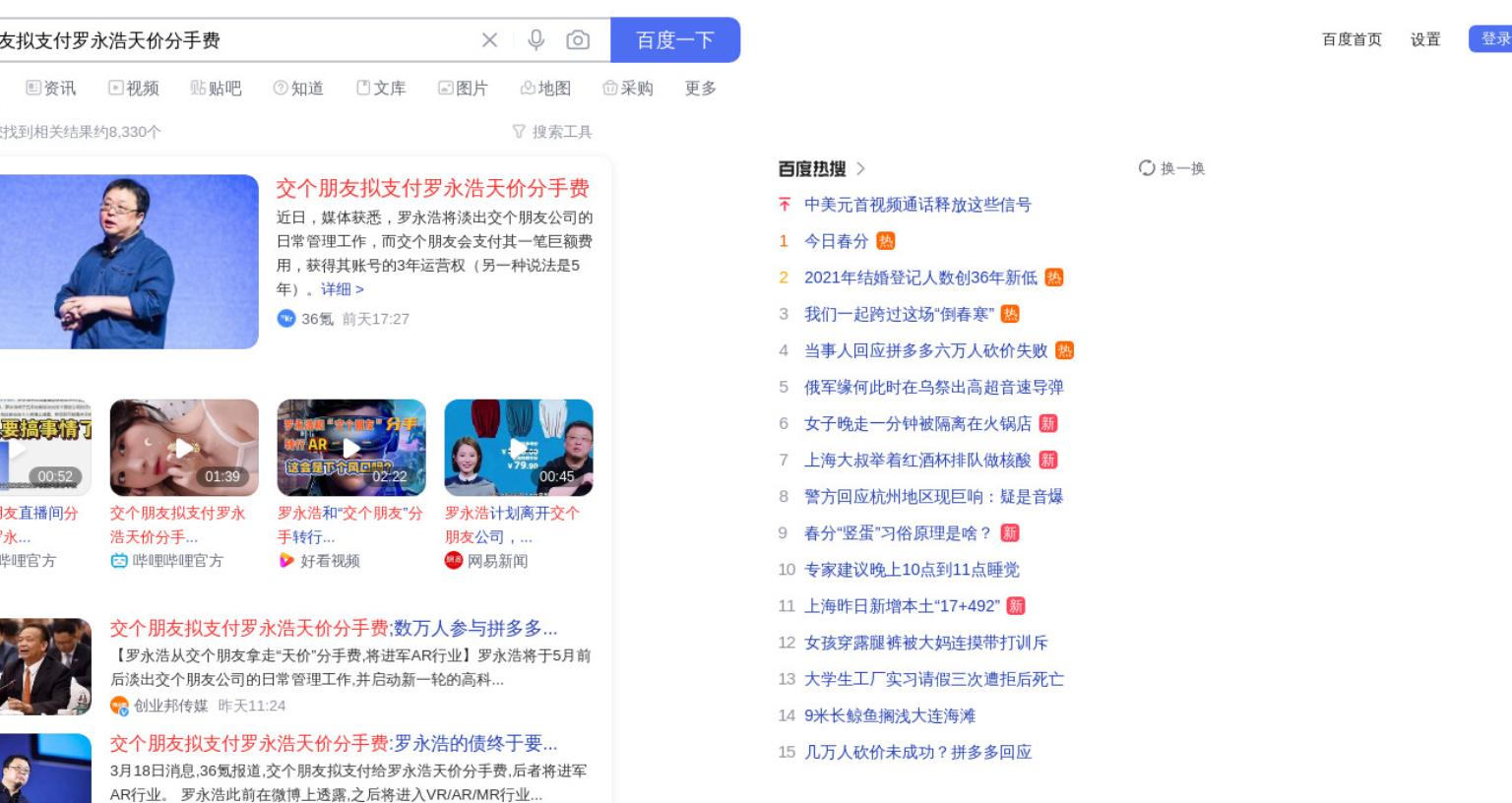Open hot search 9米长鲸鱼搁浅大连海滩

(890, 715)
